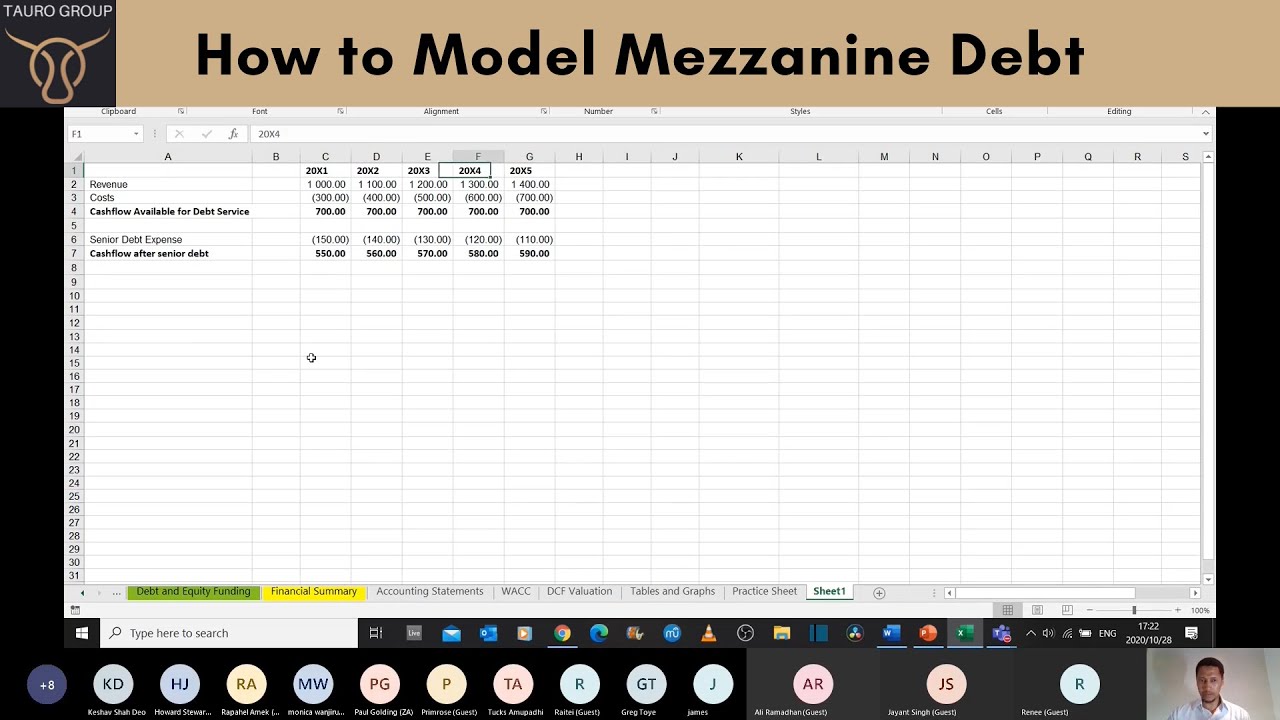Screen dimensions: 1280x720
Task: Click vertical scrollbar down arrow
Action: click(x=1208, y=578)
